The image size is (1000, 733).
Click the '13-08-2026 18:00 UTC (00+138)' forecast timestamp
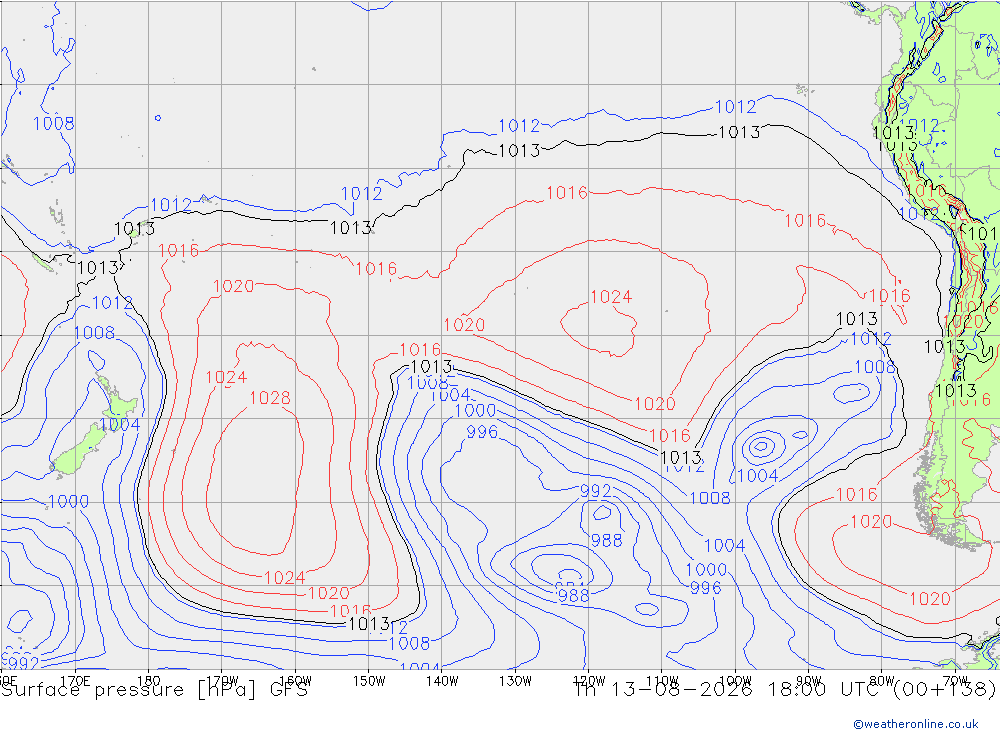(x=803, y=690)
